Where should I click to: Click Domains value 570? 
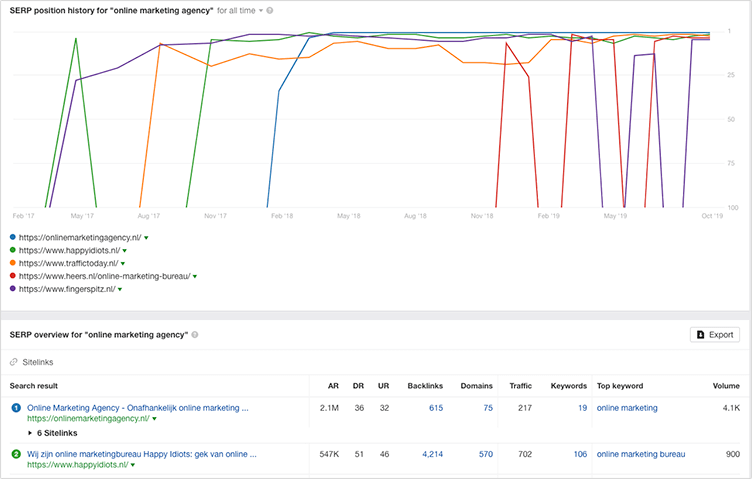486,454
